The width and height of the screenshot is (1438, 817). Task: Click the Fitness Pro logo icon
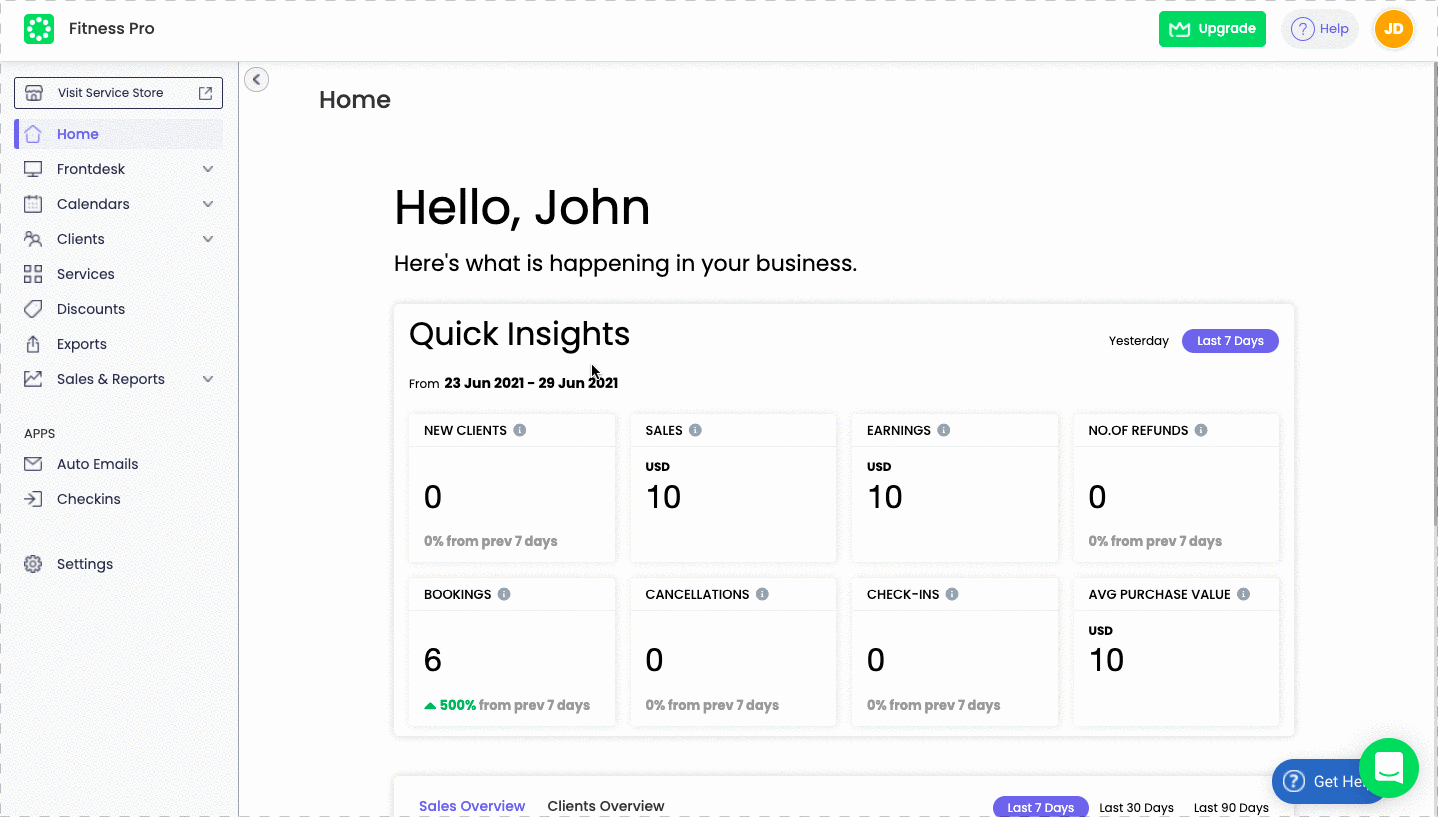tap(39, 29)
